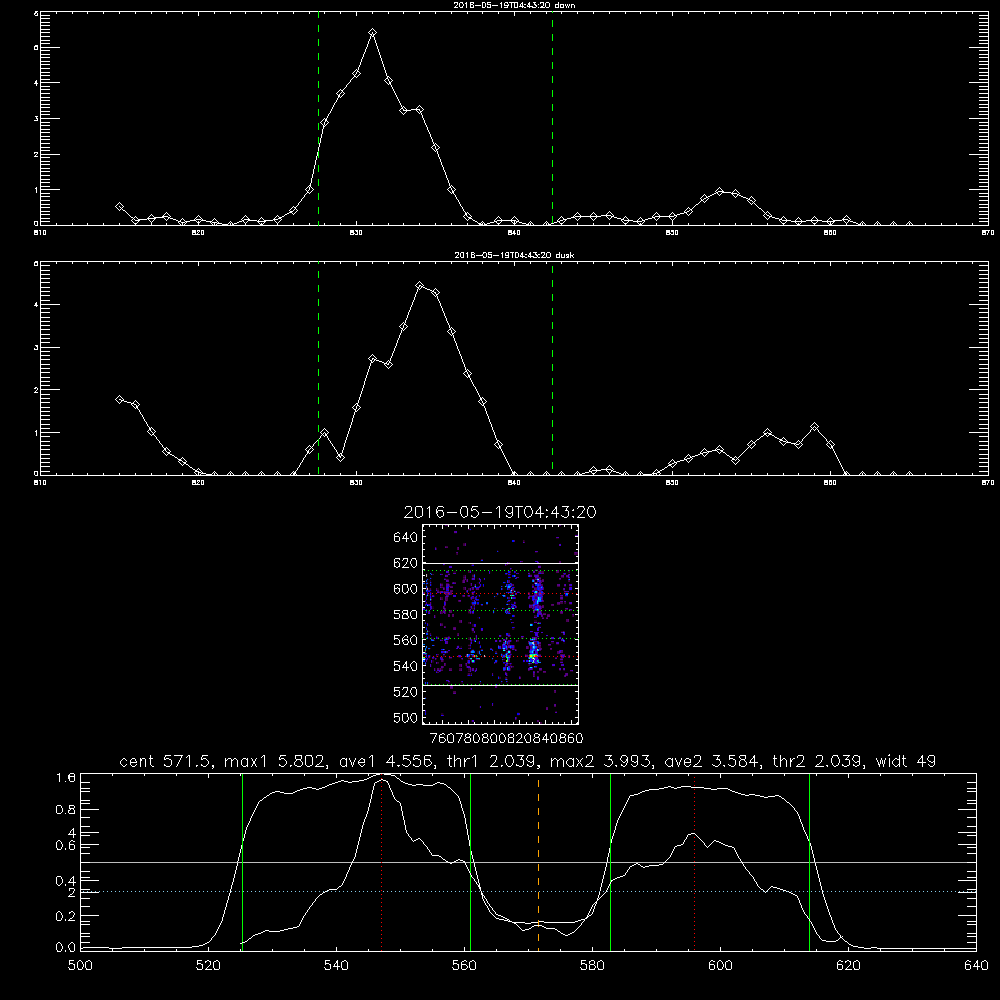Click bottom plot x-axis label 620
The height and width of the screenshot is (1000, 1000).
848,966
